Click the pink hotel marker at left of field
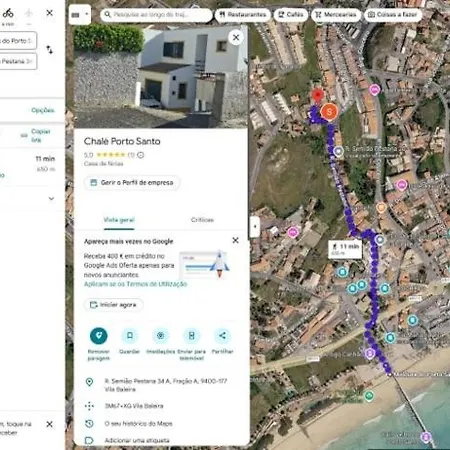The height and width of the screenshot is (450, 450). [293, 232]
